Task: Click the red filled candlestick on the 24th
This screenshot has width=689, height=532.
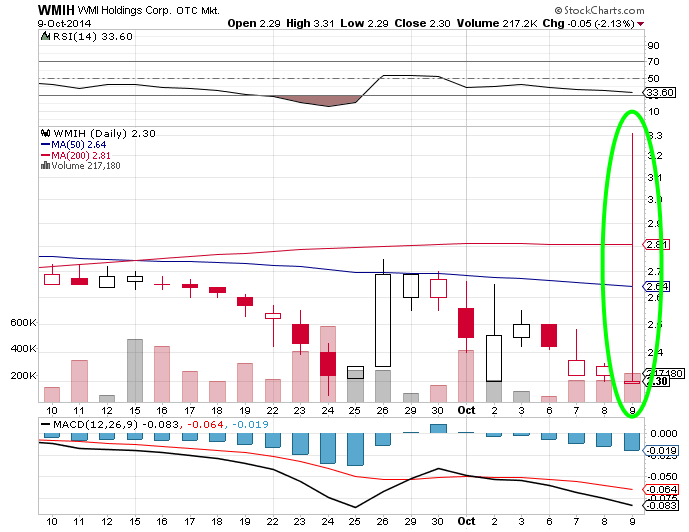Action: click(328, 364)
